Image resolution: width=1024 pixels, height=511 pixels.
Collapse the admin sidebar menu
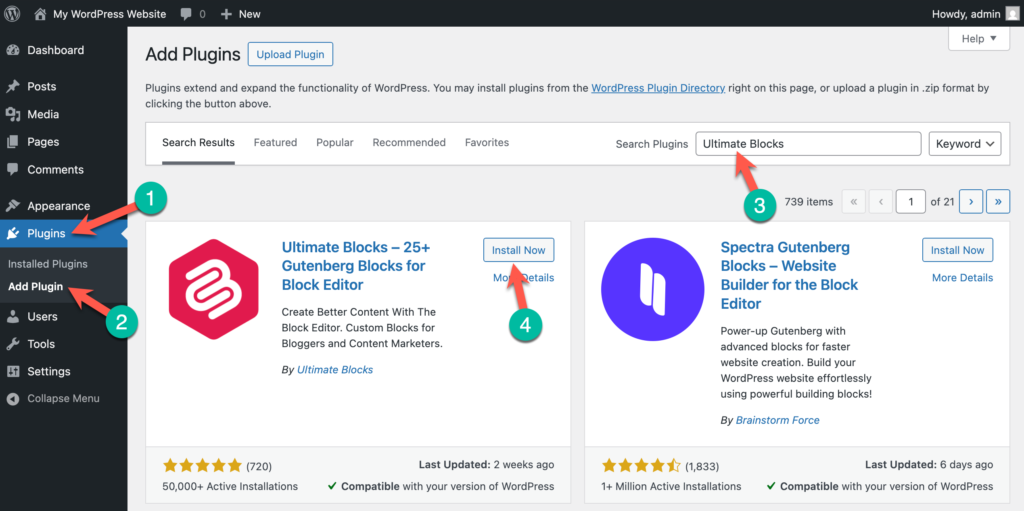[62, 398]
